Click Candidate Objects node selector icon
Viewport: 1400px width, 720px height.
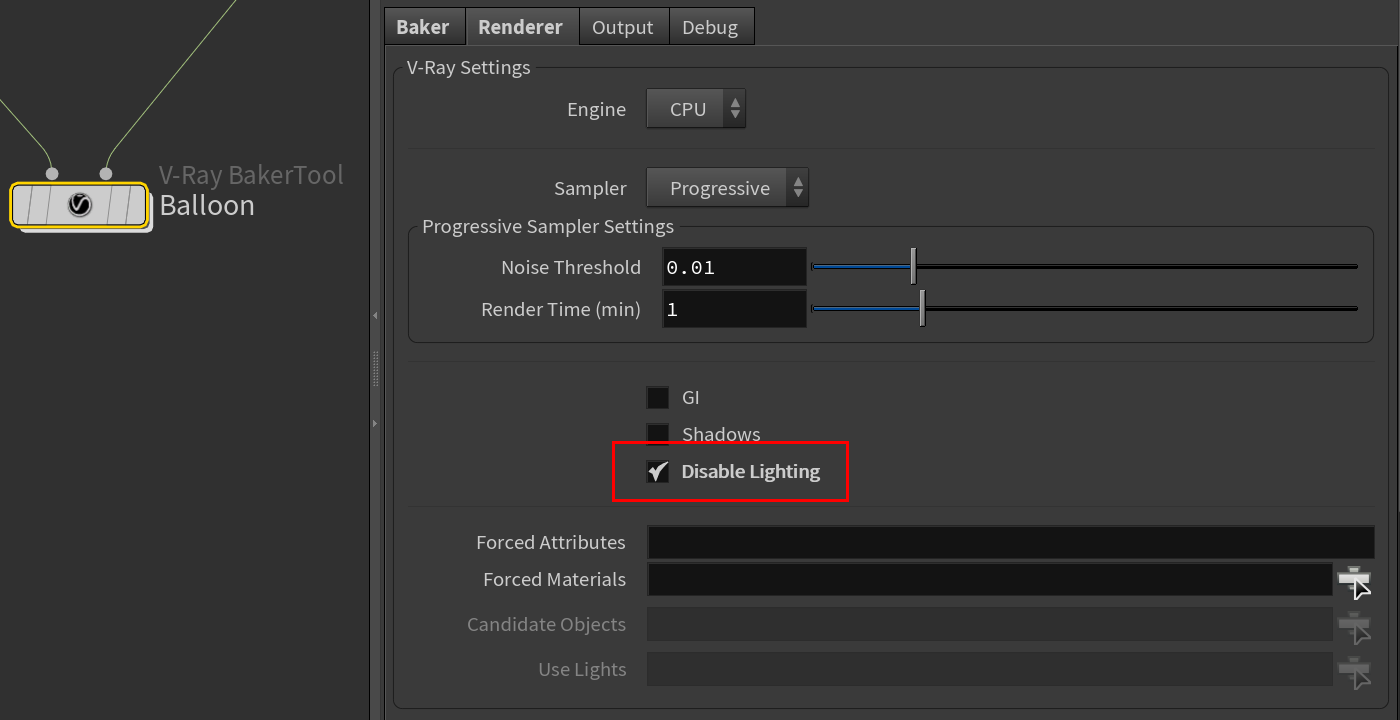coord(1354,625)
